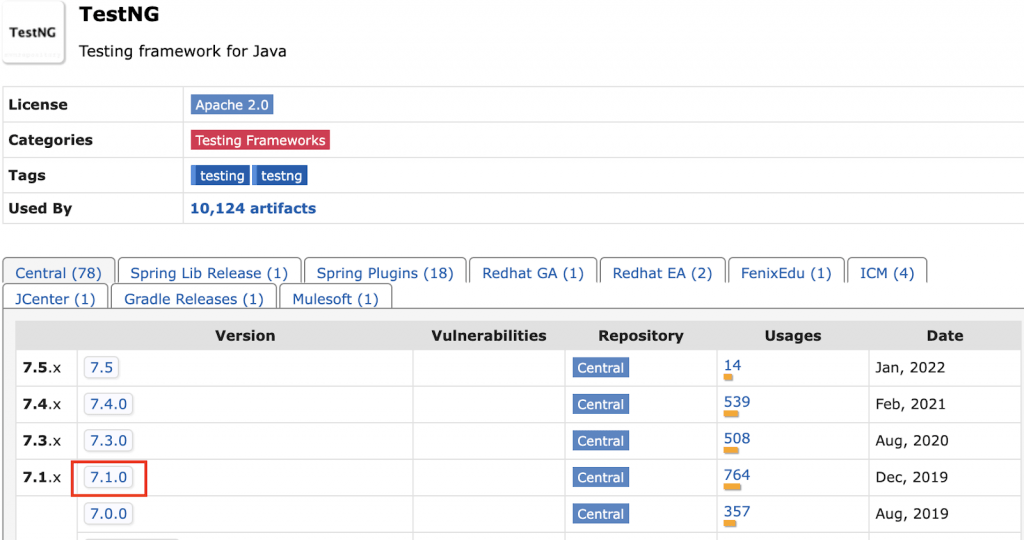Open version 7.5 link
This screenshot has height=540, width=1024.
(101, 368)
